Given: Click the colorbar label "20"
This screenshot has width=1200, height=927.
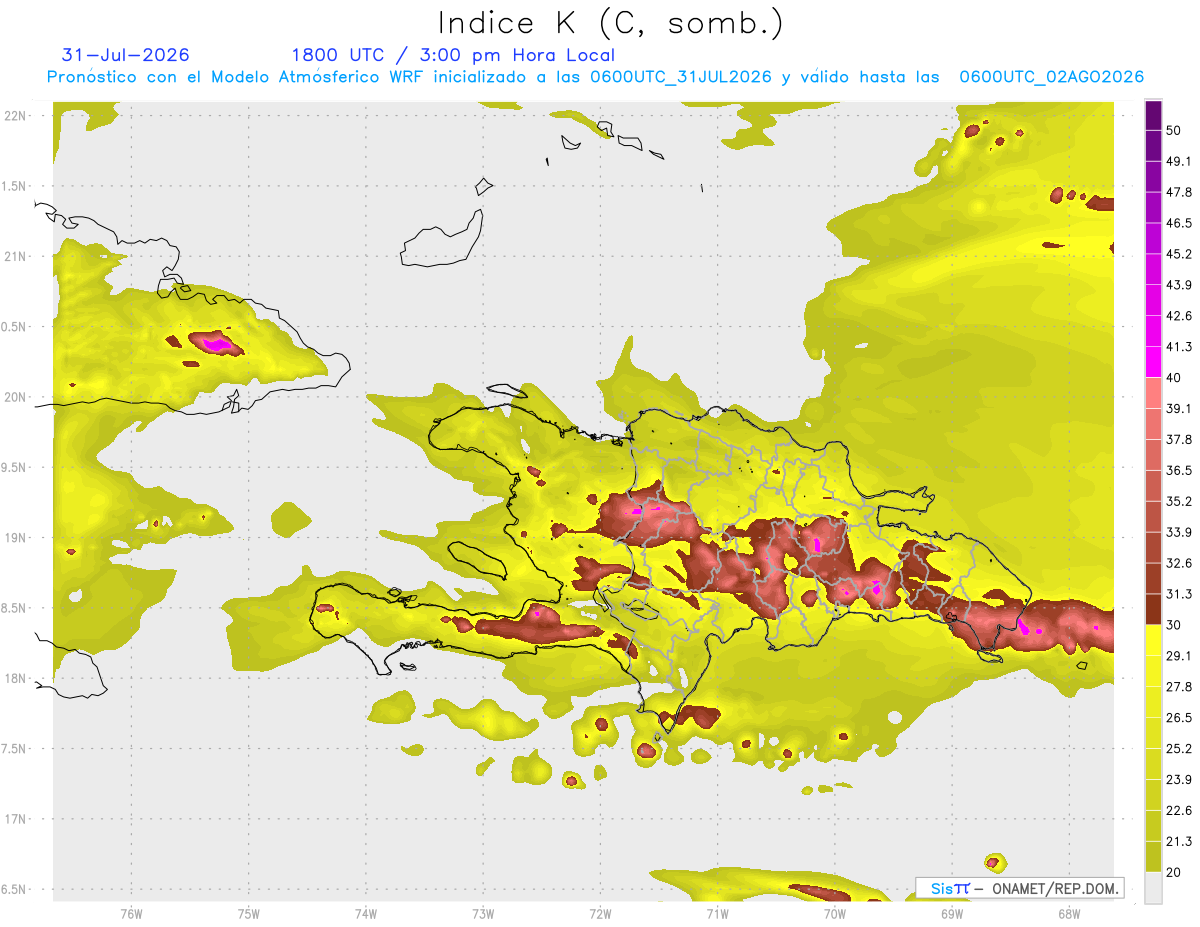Looking at the screenshot, I should (1174, 873).
